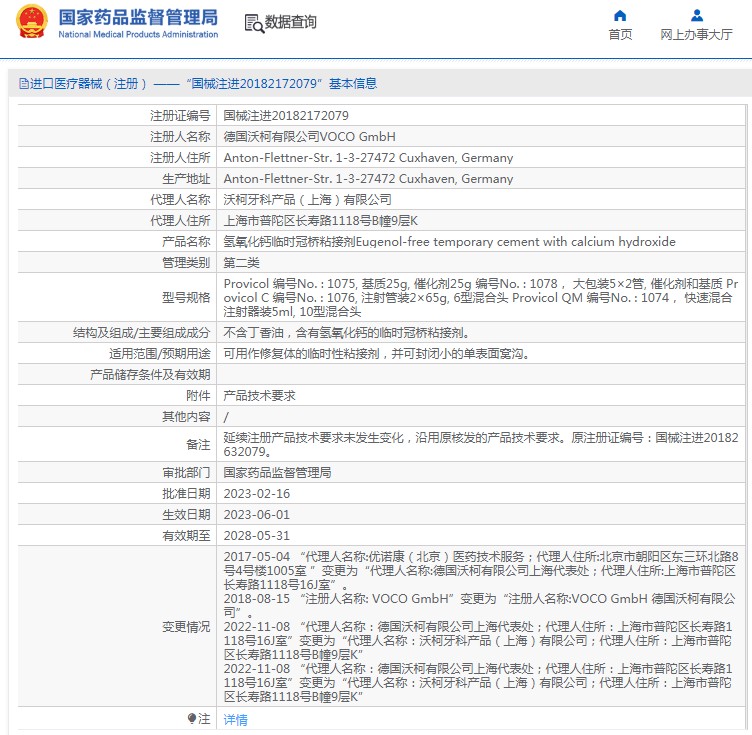Click the 批准日期 label
Viewport: 752px width, 735px height.
(x=186, y=494)
